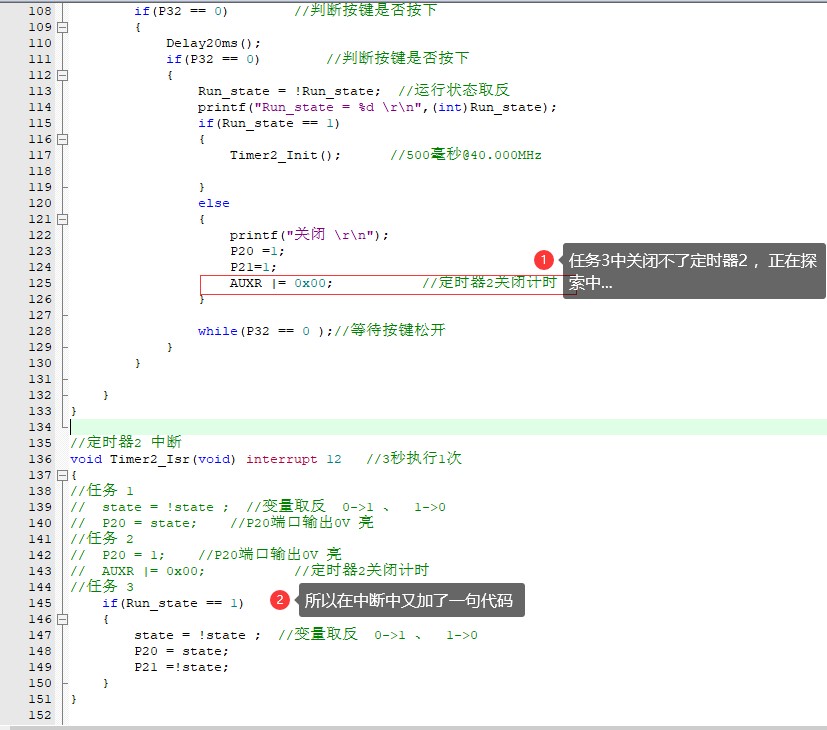Collapse Timer2_Isr function body at line 137
This screenshot has width=827, height=730.
(x=62, y=475)
